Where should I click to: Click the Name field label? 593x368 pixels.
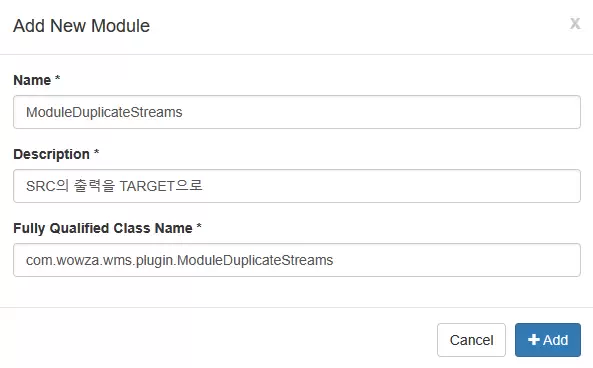click(x=32, y=80)
